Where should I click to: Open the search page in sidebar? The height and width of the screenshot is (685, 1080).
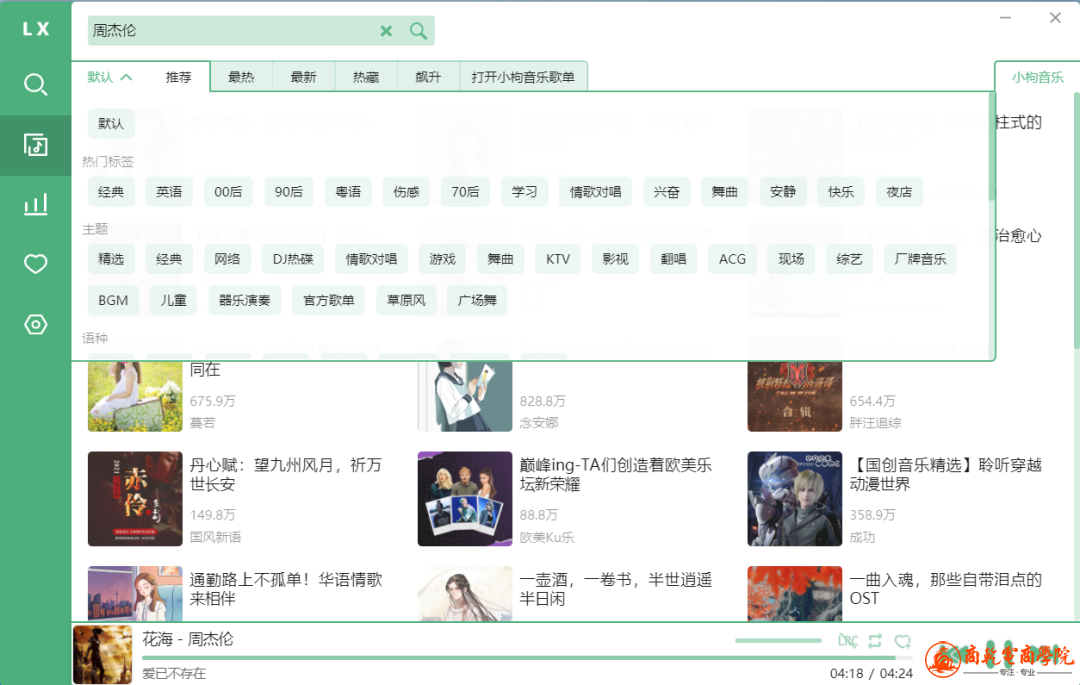35,85
